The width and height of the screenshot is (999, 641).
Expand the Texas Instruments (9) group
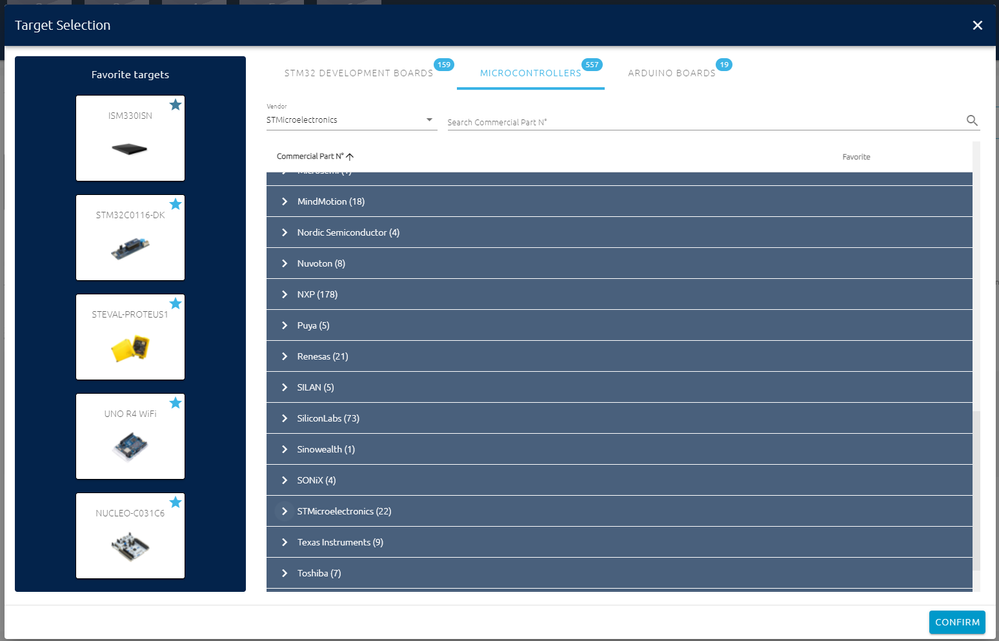tap(285, 542)
